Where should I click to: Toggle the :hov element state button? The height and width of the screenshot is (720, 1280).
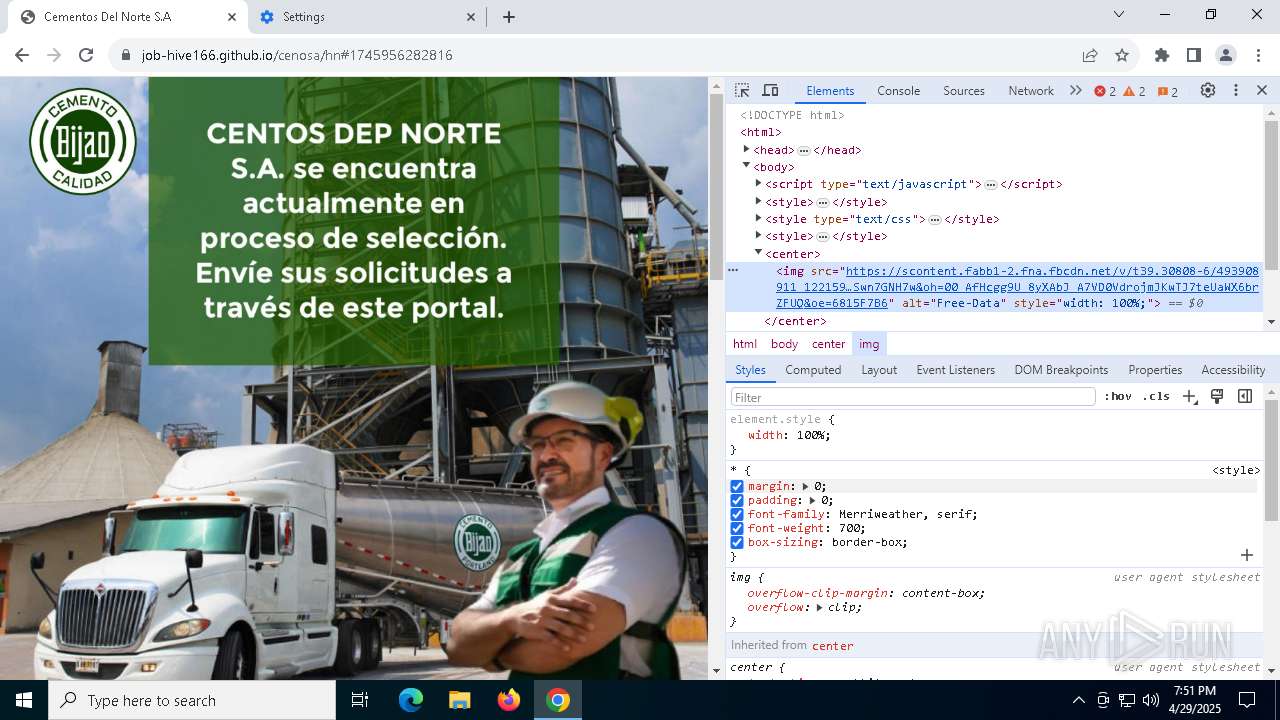pos(1117,396)
